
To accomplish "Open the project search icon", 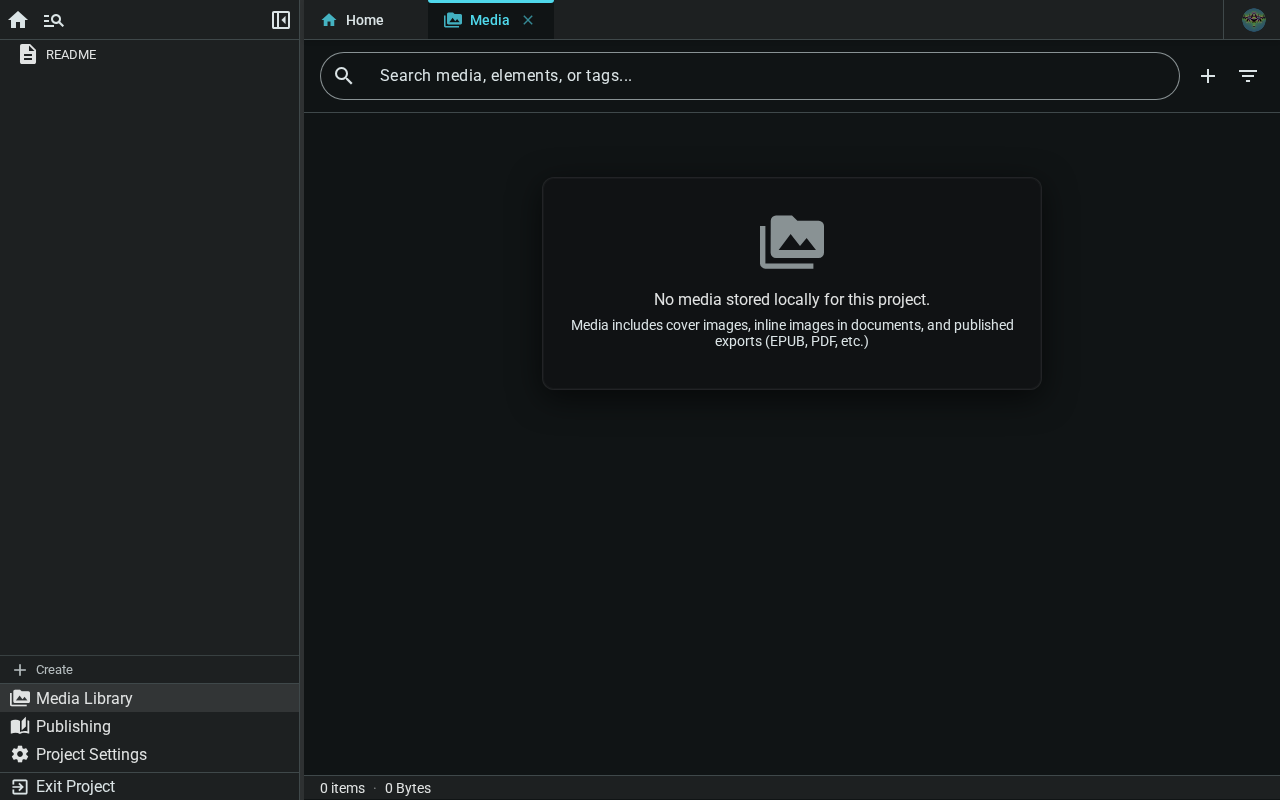I will [54, 20].
